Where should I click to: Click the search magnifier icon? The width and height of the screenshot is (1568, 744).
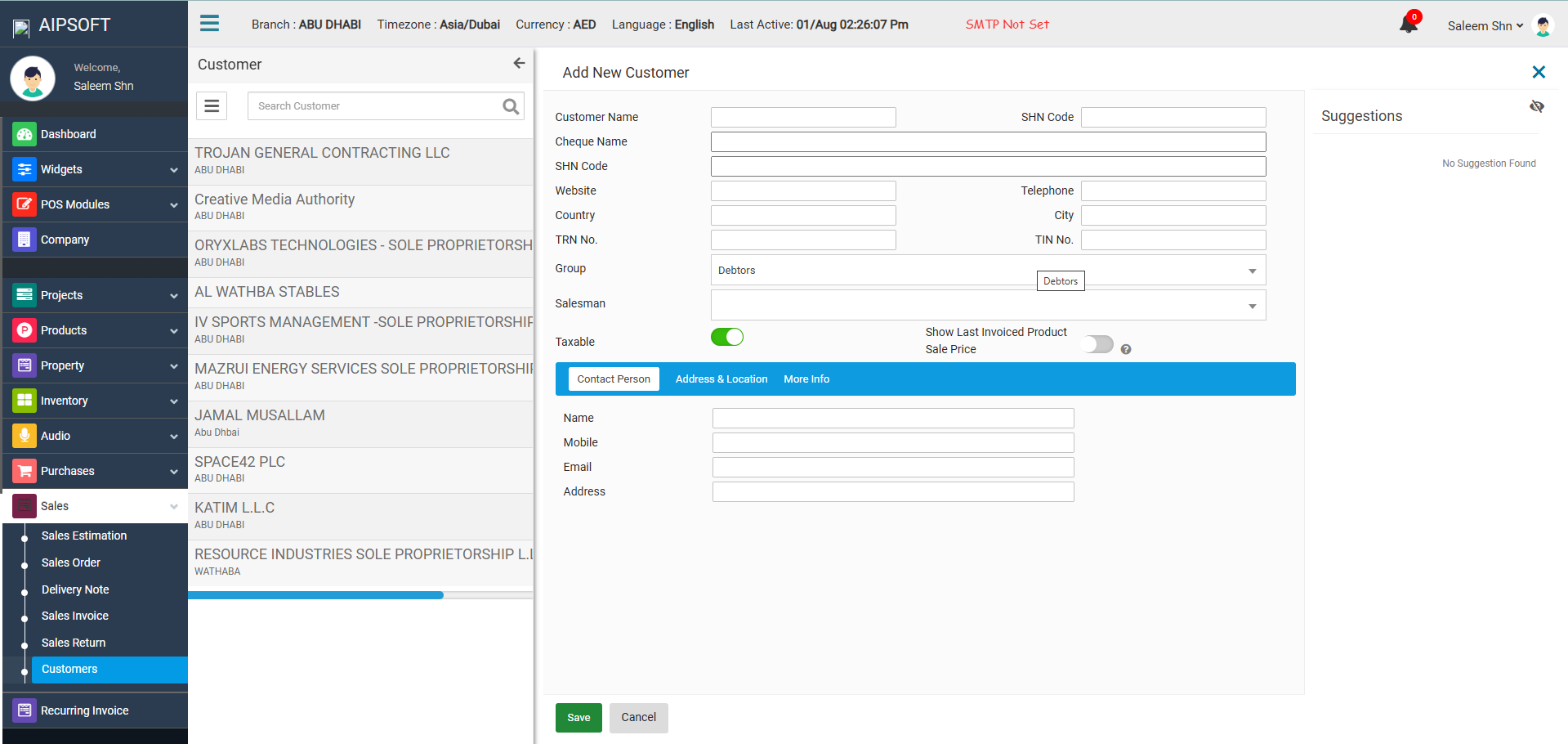[x=511, y=106]
